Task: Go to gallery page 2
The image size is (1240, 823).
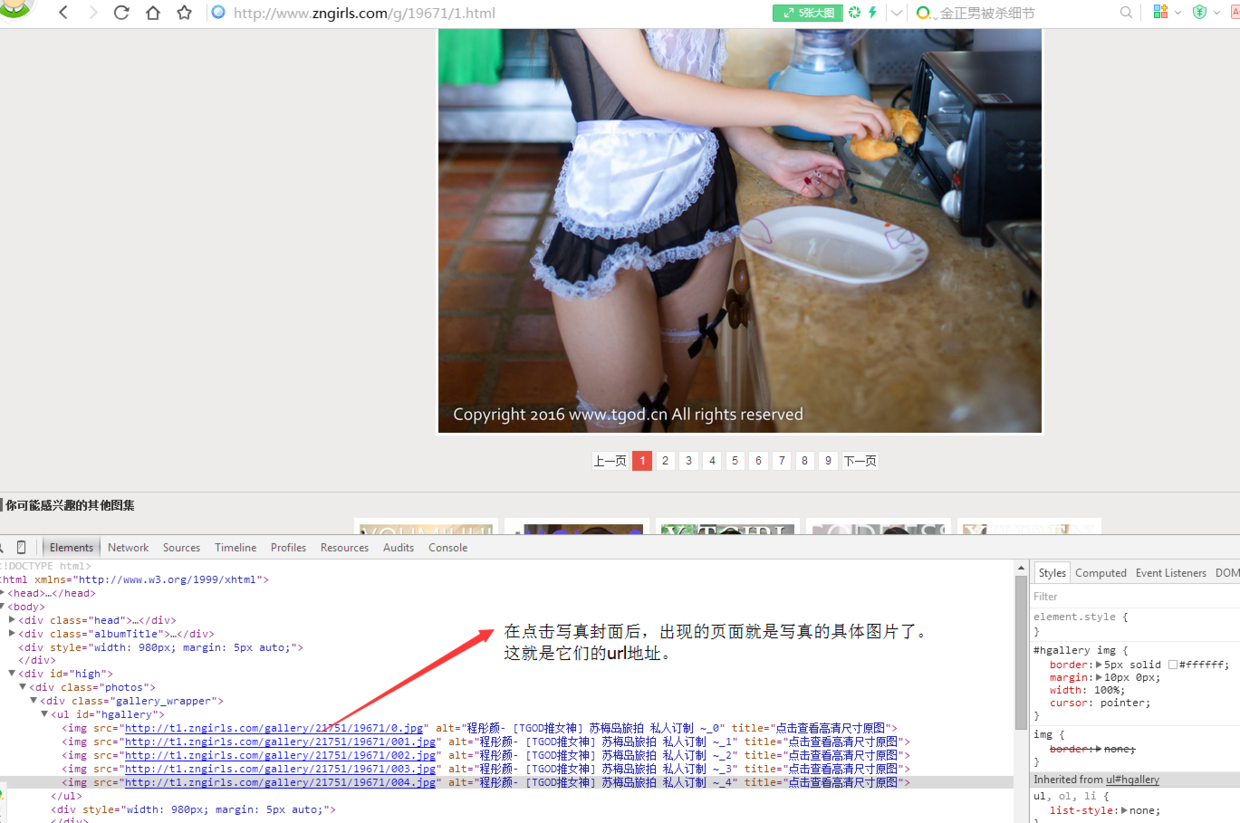Action: tap(665, 461)
